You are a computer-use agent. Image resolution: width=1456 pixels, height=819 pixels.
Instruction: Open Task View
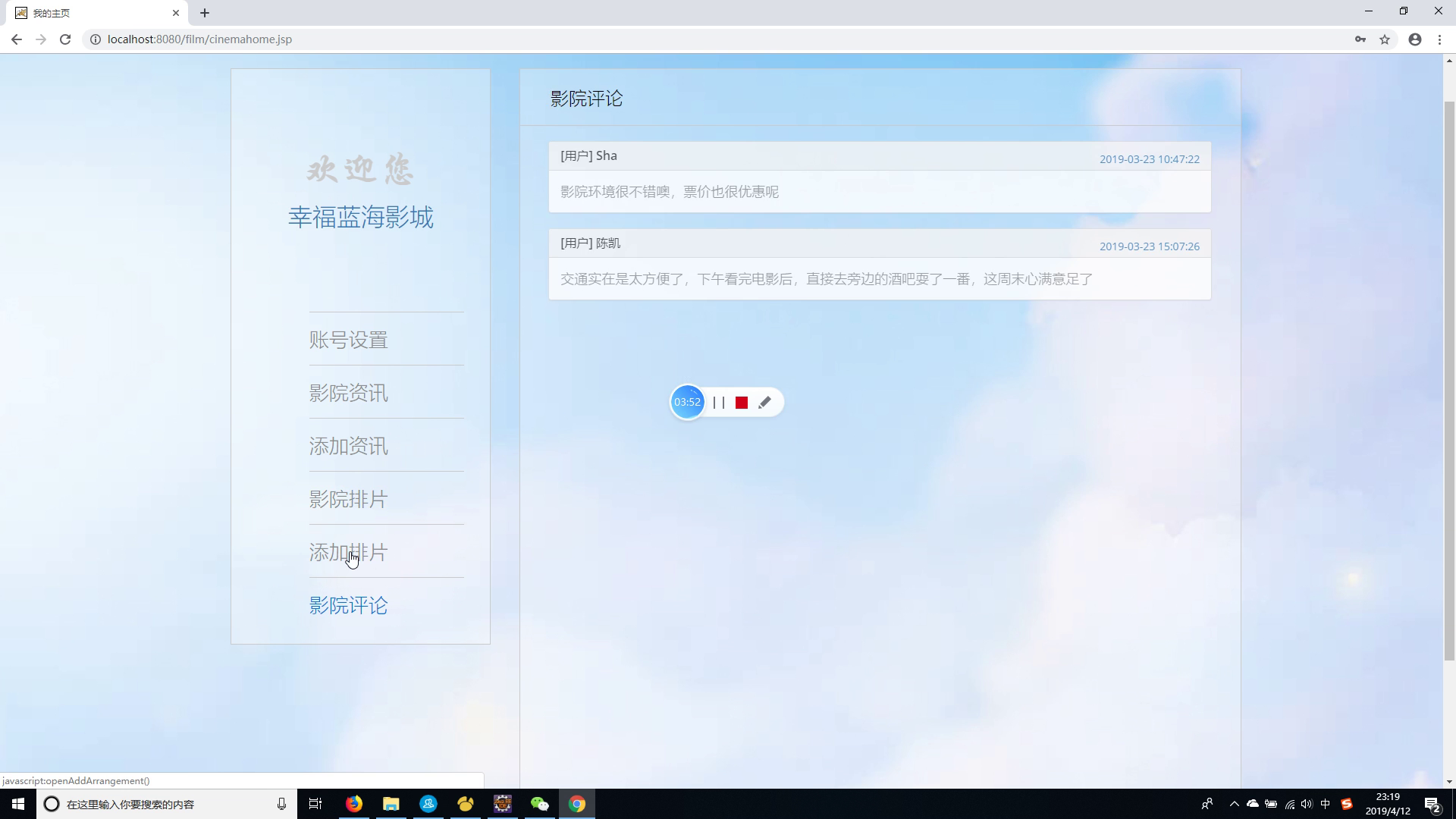coord(315,804)
